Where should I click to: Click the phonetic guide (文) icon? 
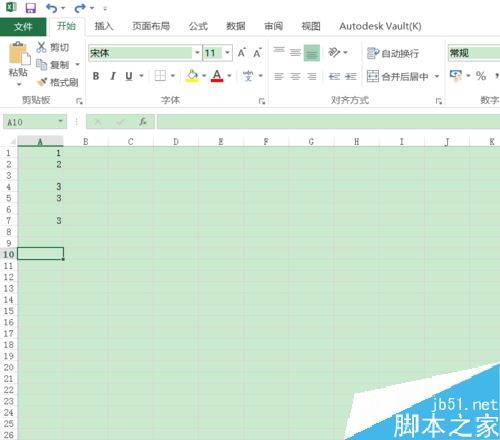pos(248,76)
